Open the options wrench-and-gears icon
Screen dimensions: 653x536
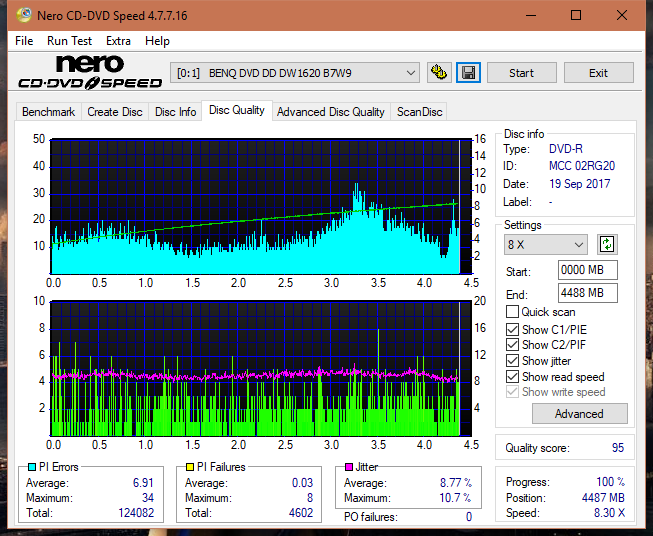(x=439, y=73)
